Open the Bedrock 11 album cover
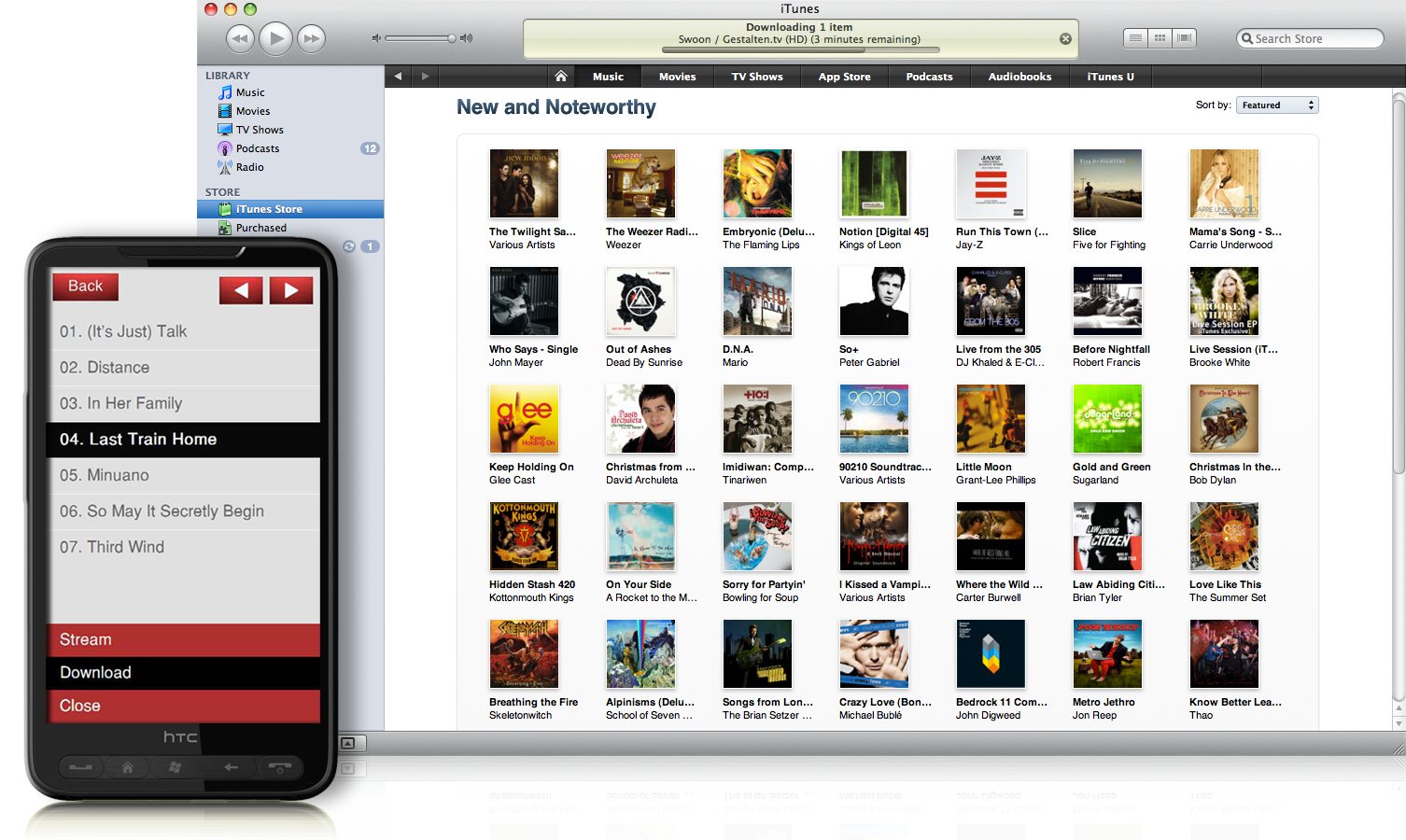 (991, 654)
